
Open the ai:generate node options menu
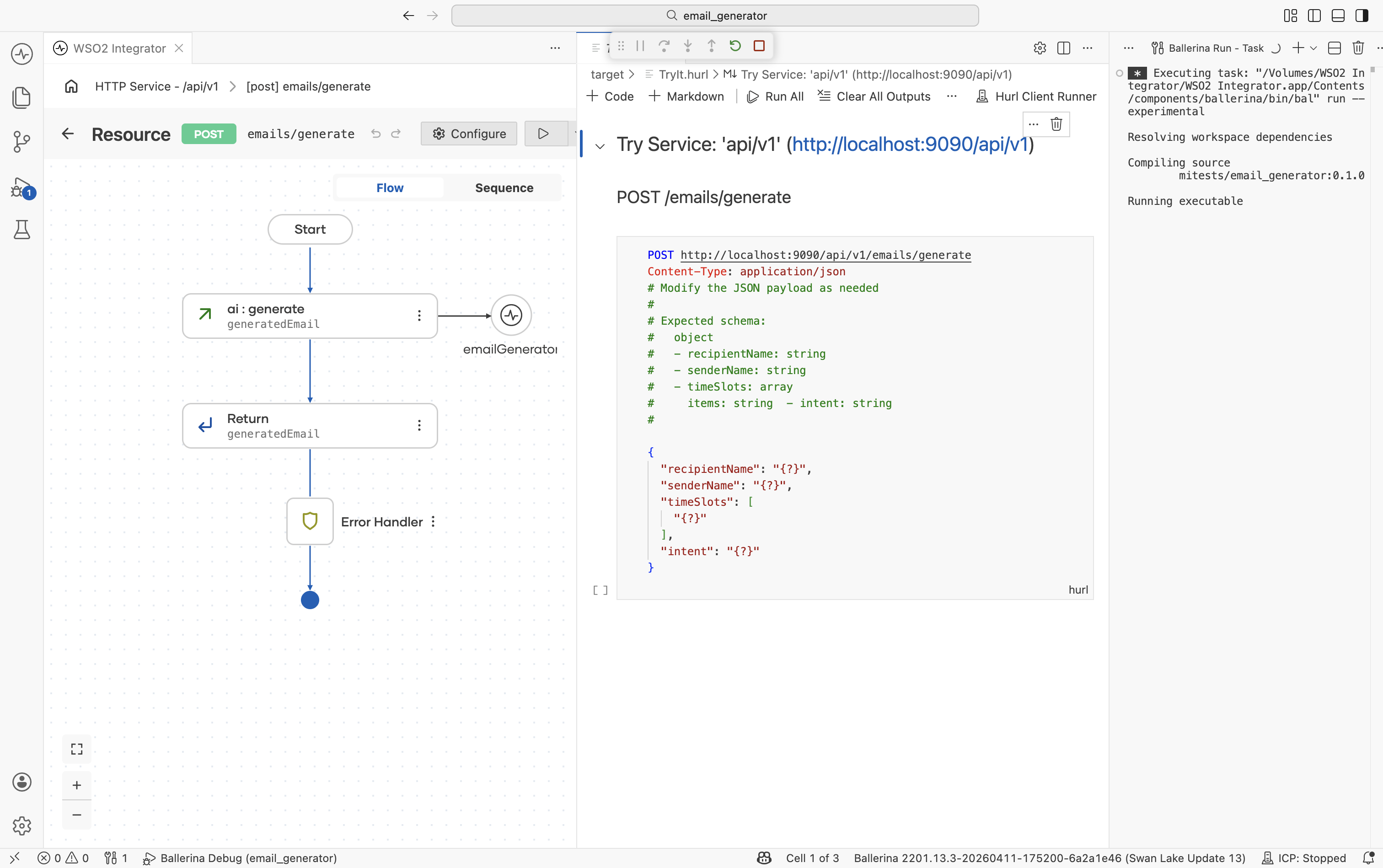pyautogui.click(x=419, y=316)
